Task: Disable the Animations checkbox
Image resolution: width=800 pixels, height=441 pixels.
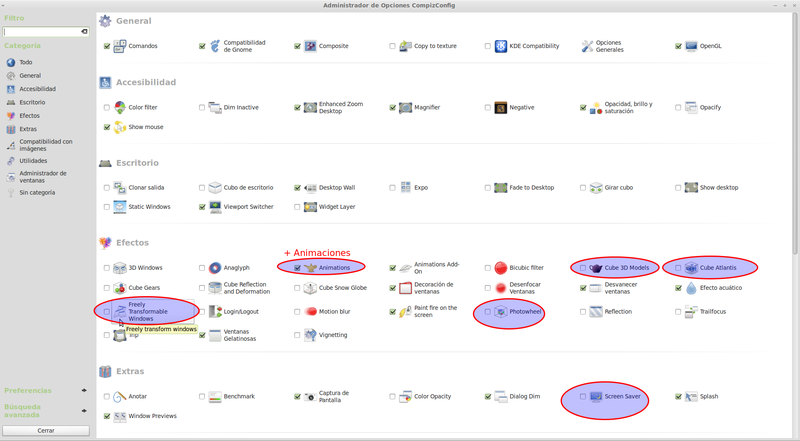Action: pyautogui.click(x=298, y=268)
